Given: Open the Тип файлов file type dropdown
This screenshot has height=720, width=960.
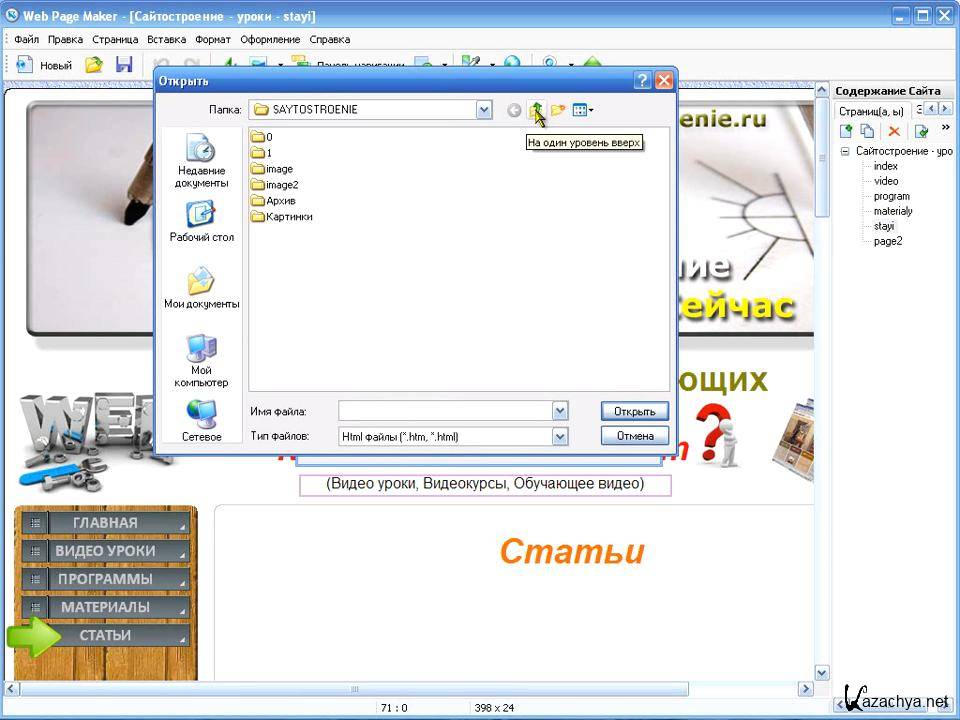Looking at the screenshot, I should pos(559,436).
